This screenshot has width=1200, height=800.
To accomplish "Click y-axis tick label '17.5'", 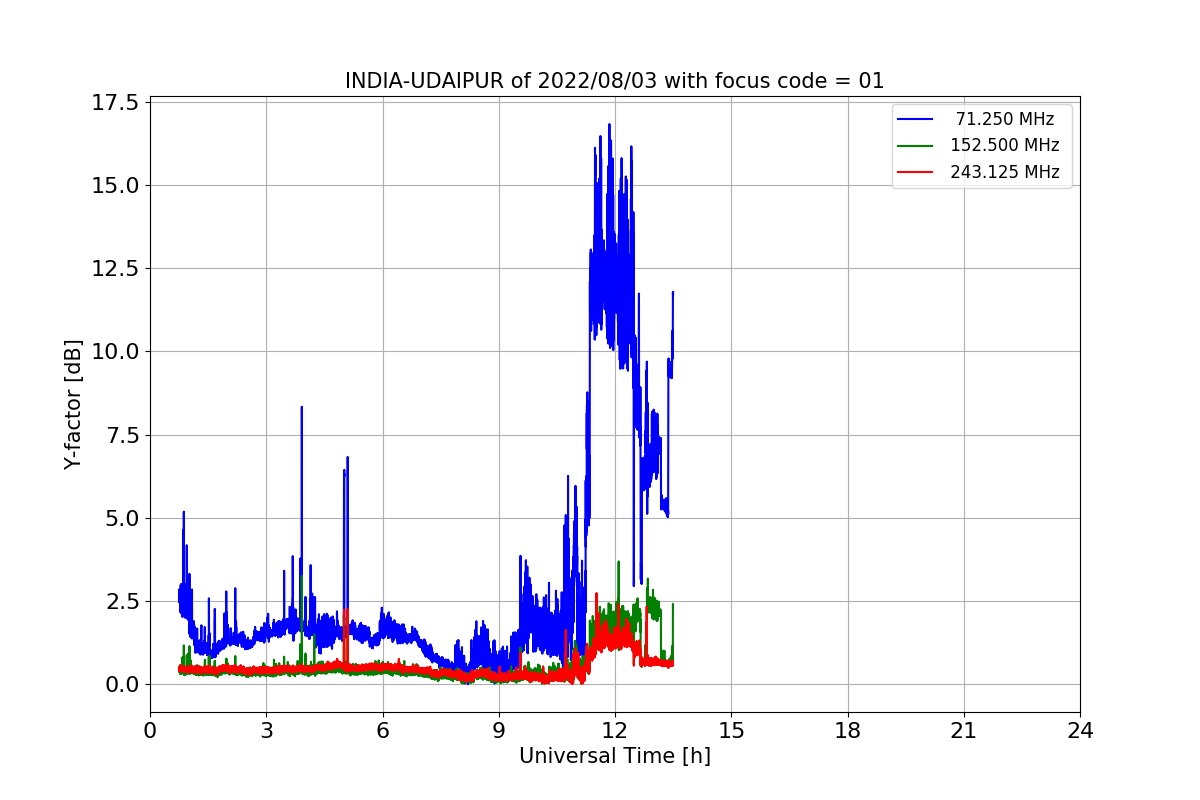I will [118, 103].
